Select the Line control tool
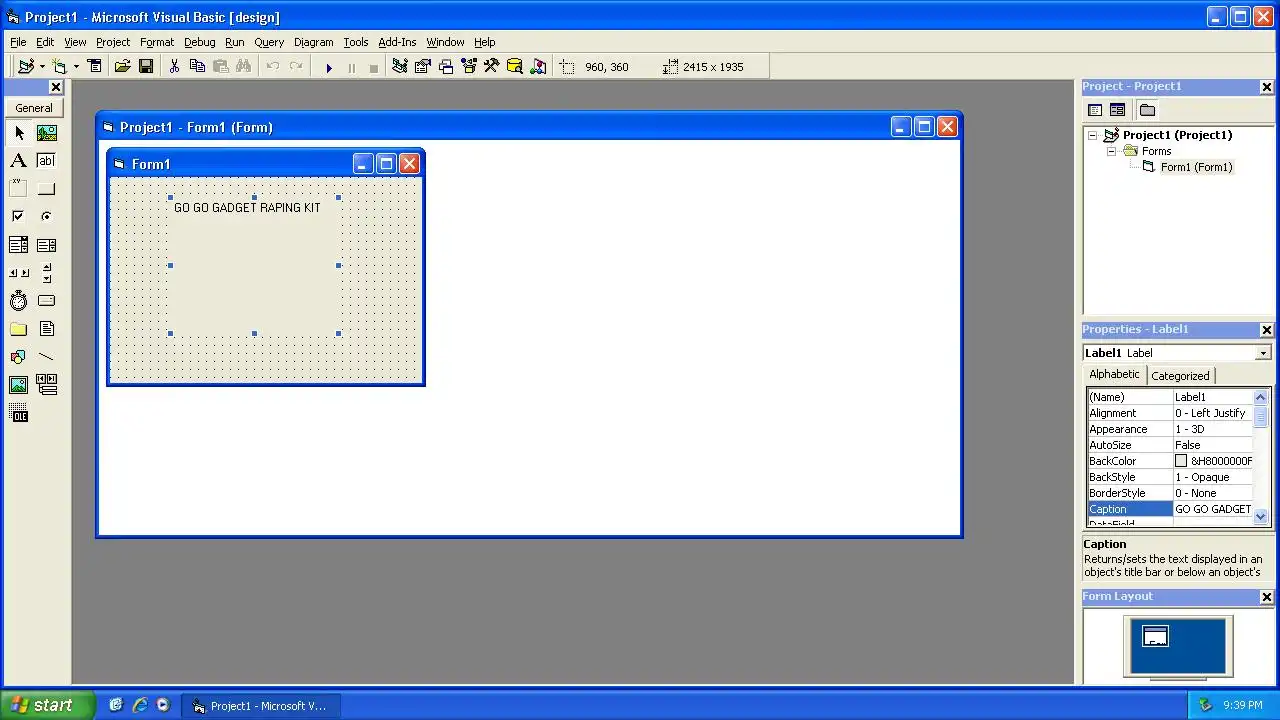The image size is (1280, 720). (x=47, y=357)
